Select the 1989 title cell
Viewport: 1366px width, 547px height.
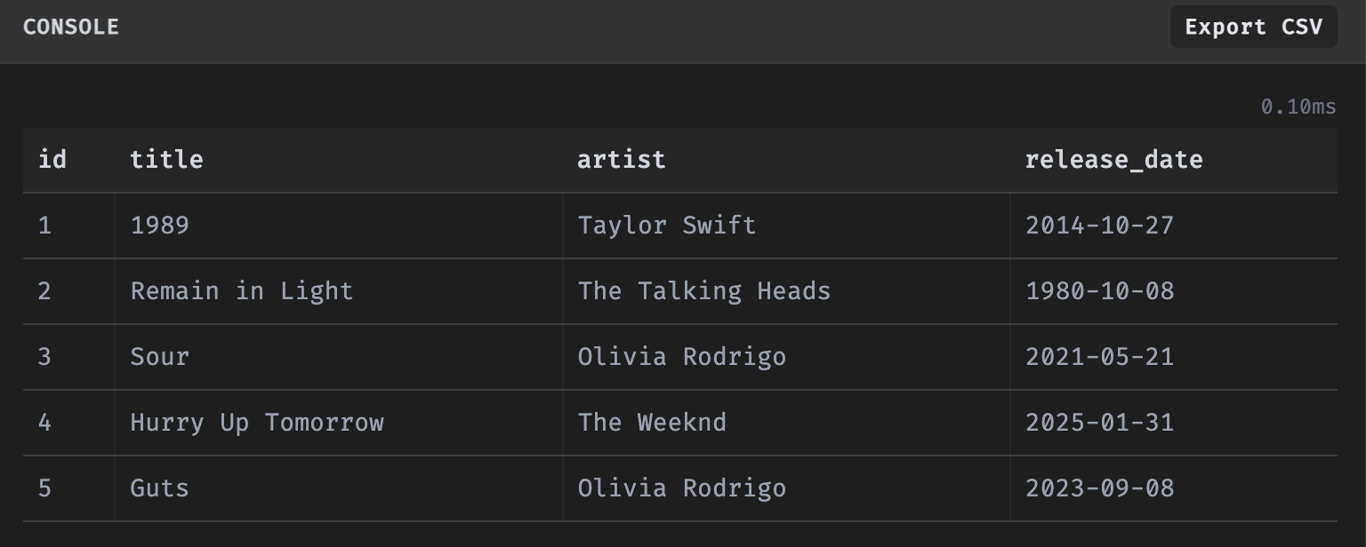coord(160,226)
